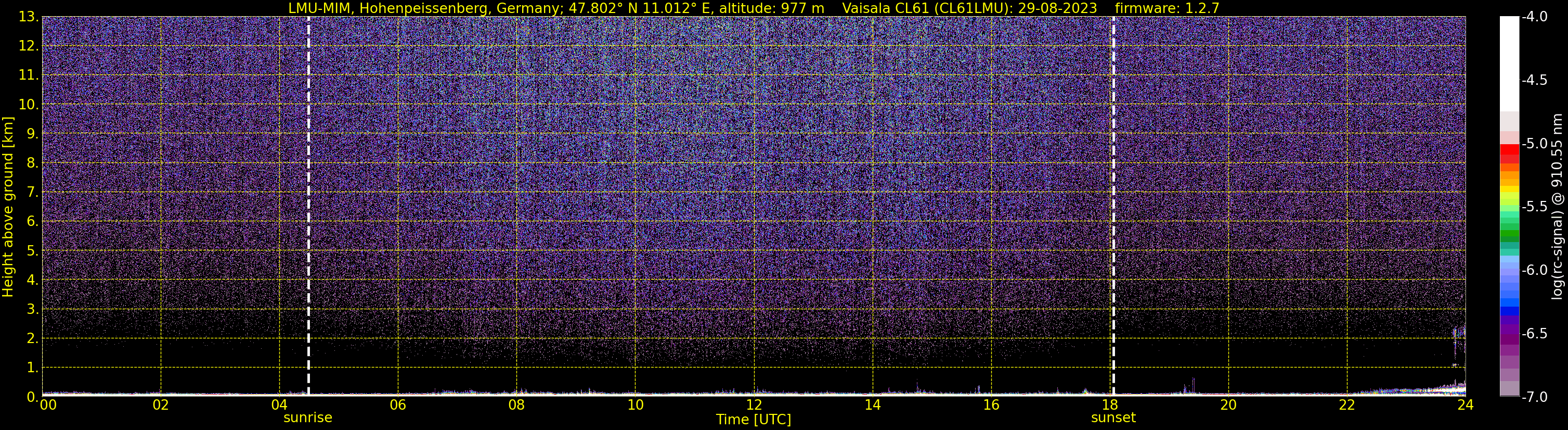Click the '06' time tick label
Screen dimensions: 1568x430
(x=398, y=405)
